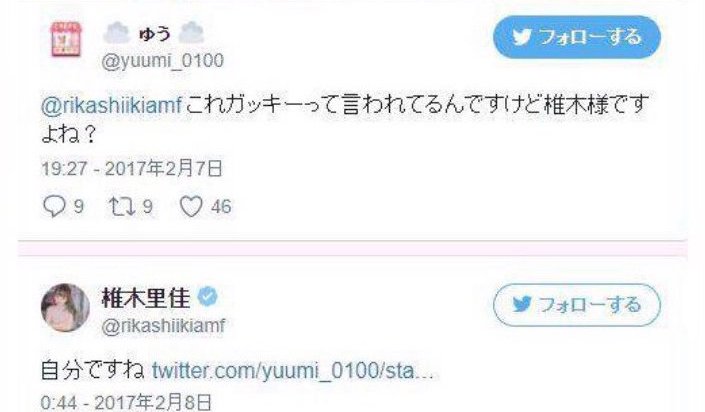
Task: Open the twitter.com/yuumi_0100 link
Action: (x=293, y=372)
